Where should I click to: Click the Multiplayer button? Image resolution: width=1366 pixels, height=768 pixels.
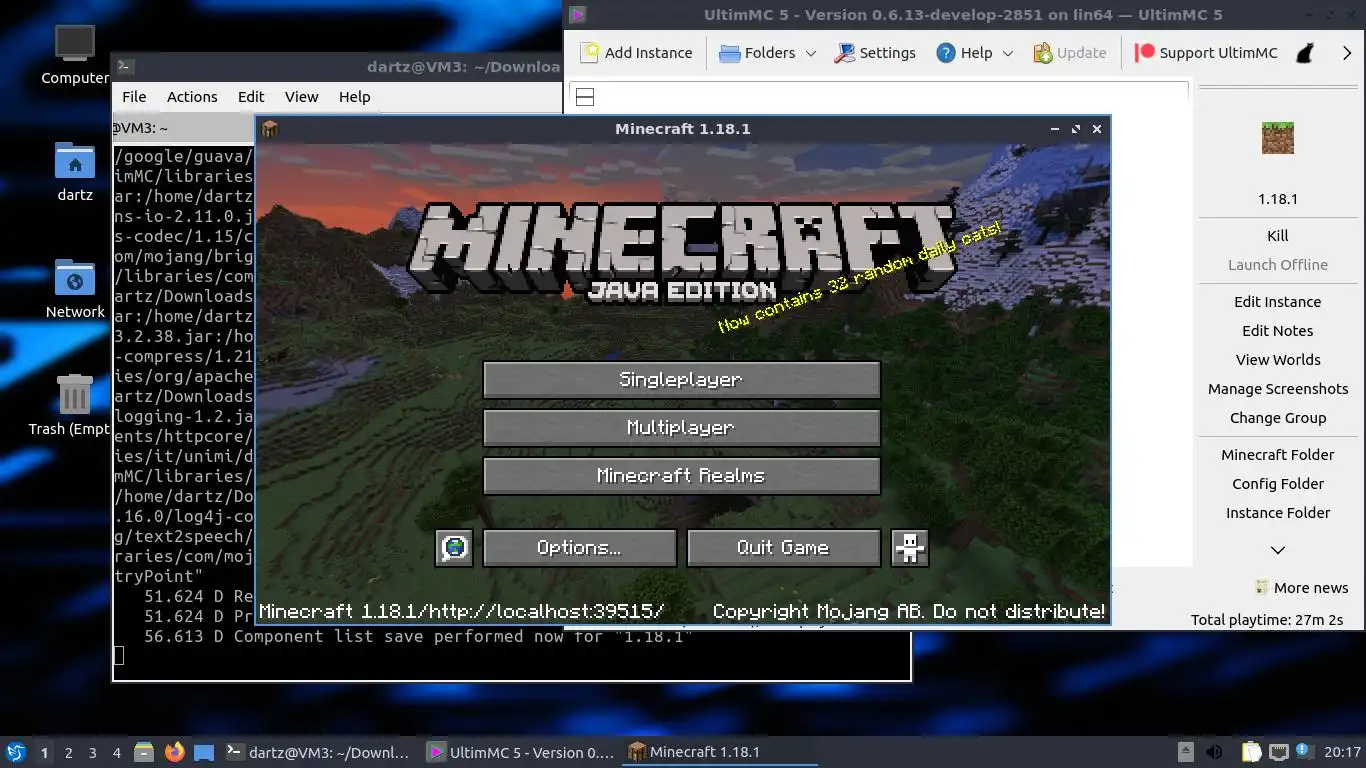point(681,428)
